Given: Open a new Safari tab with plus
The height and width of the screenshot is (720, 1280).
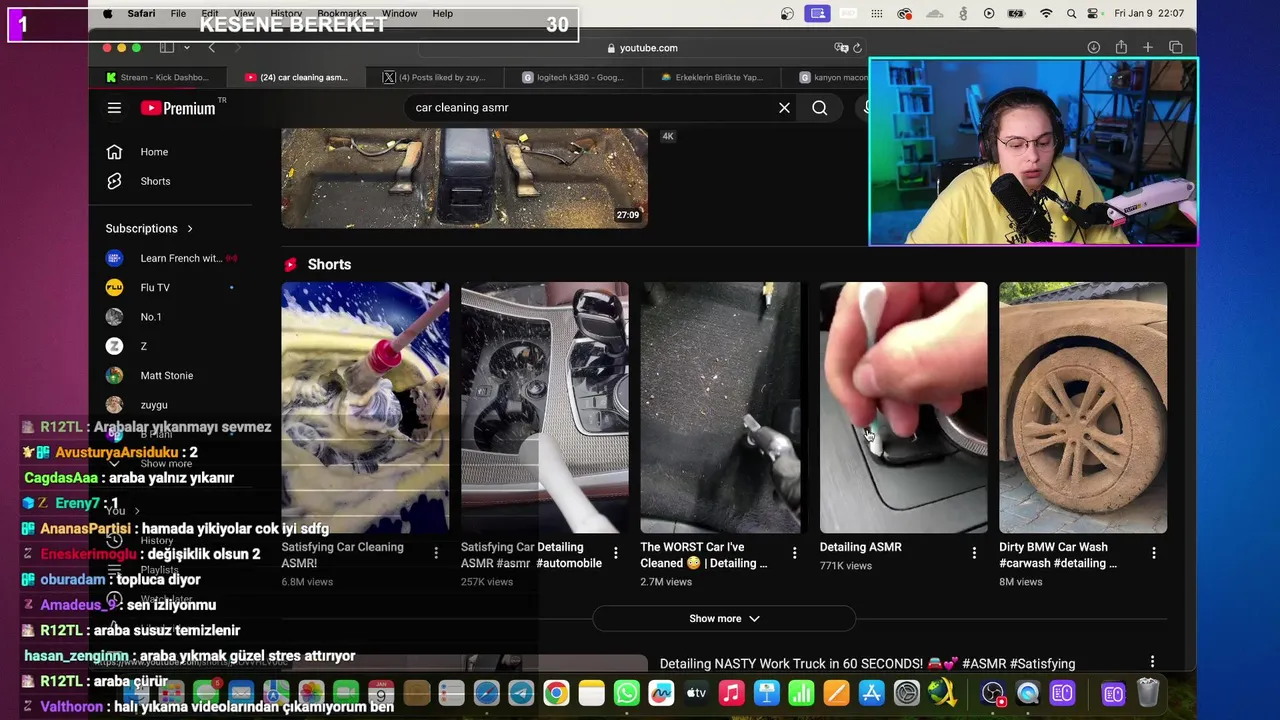Looking at the screenshot, I should (x=1148, y=48).
